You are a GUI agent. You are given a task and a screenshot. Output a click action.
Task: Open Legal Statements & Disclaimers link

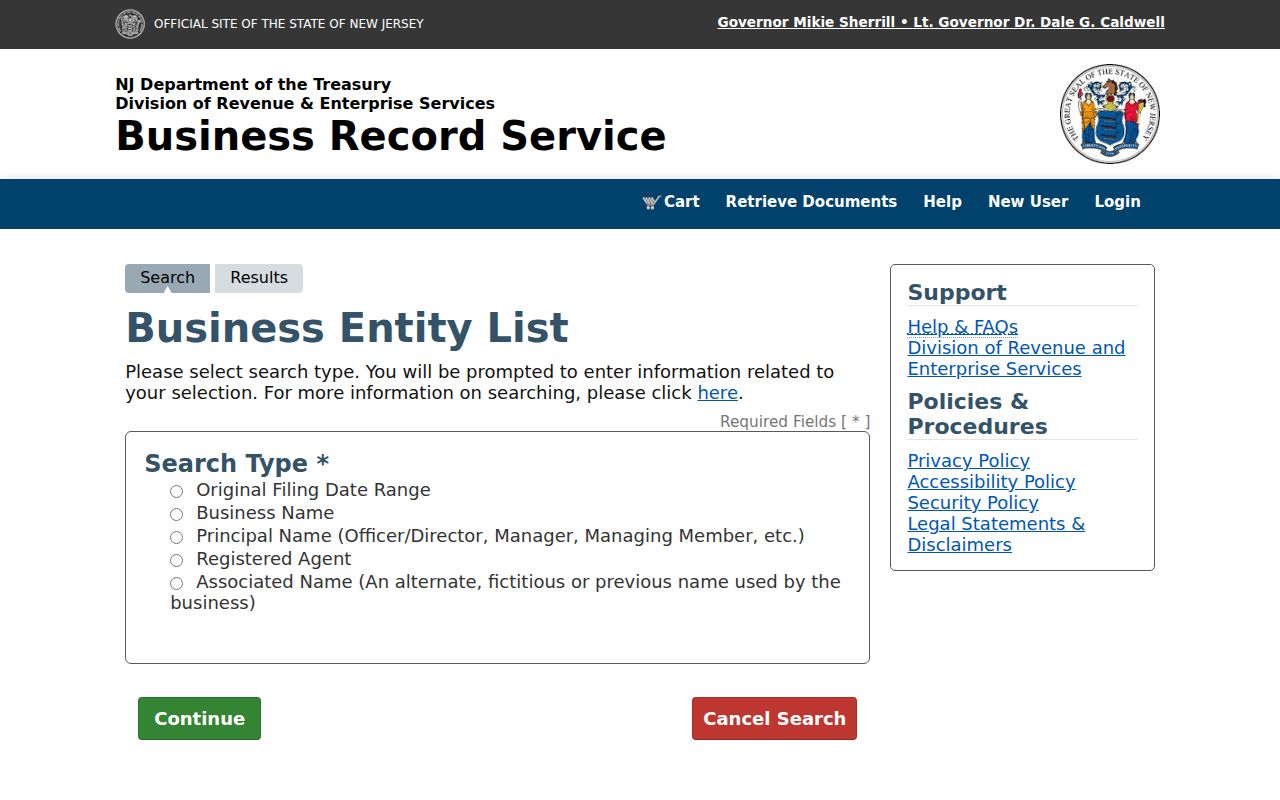(996, 534)
